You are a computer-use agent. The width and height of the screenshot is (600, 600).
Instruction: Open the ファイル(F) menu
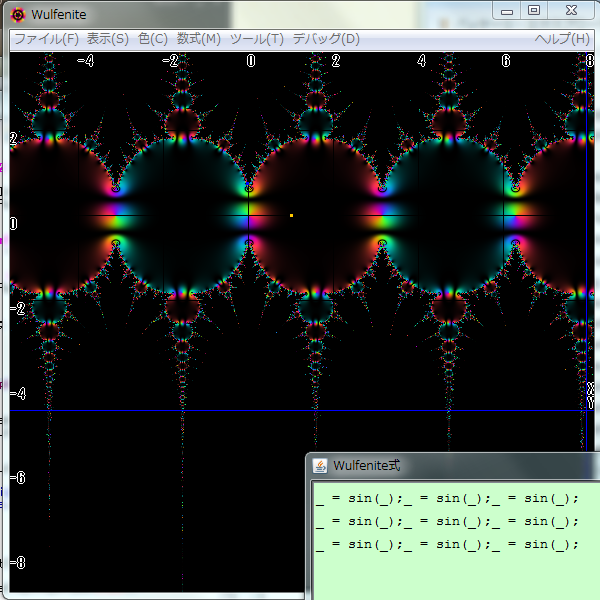(x=46, y=39)
